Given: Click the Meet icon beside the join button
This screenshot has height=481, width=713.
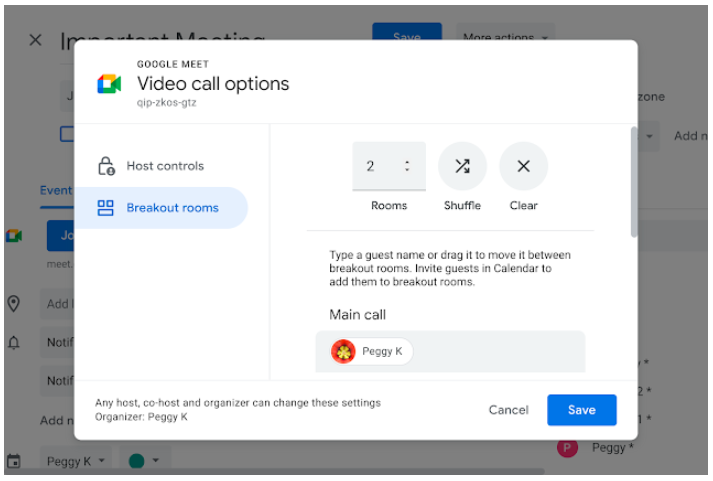Looking at the screenshot, I should point(14,235).
